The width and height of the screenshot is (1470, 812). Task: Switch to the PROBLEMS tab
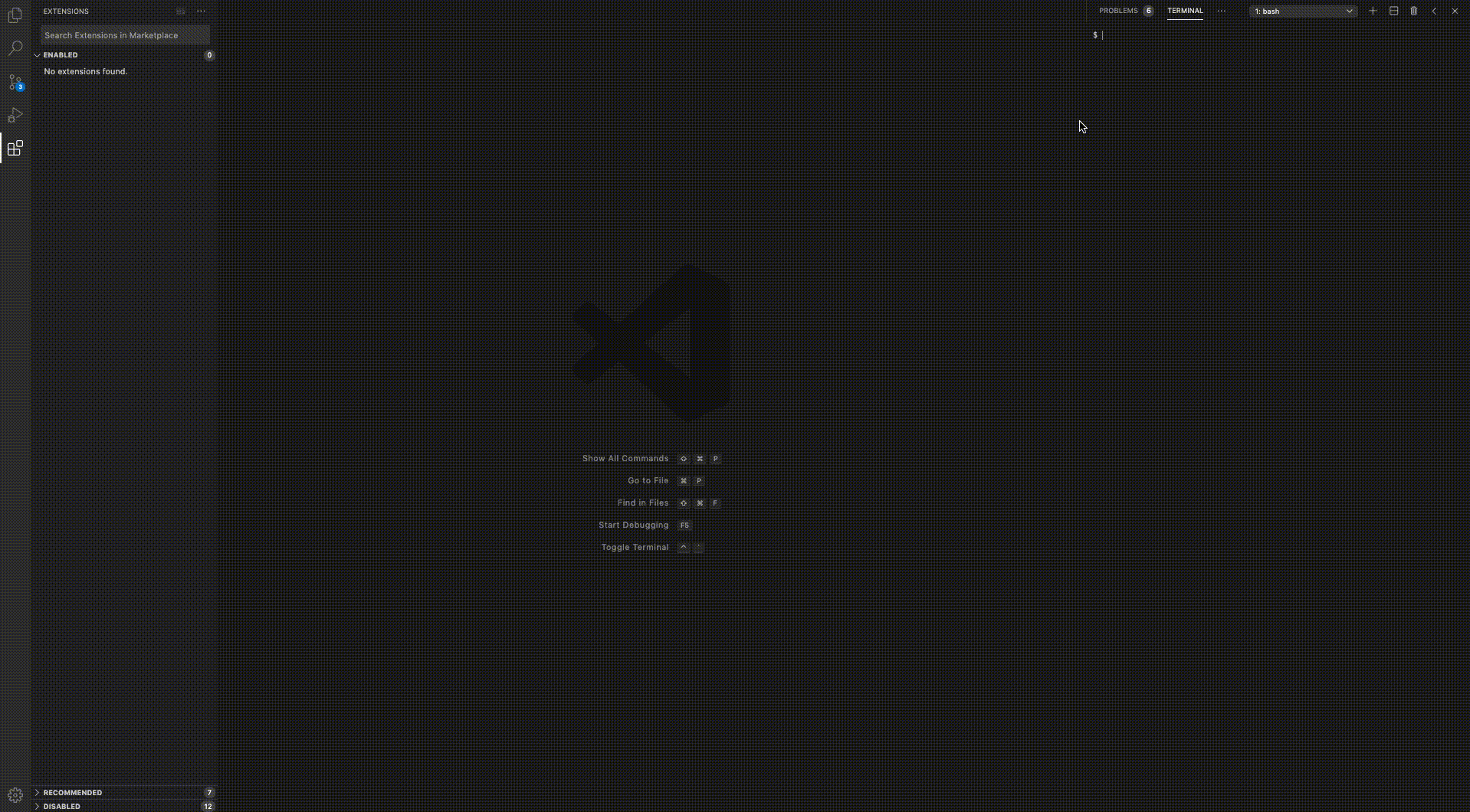click(1118, 11)
